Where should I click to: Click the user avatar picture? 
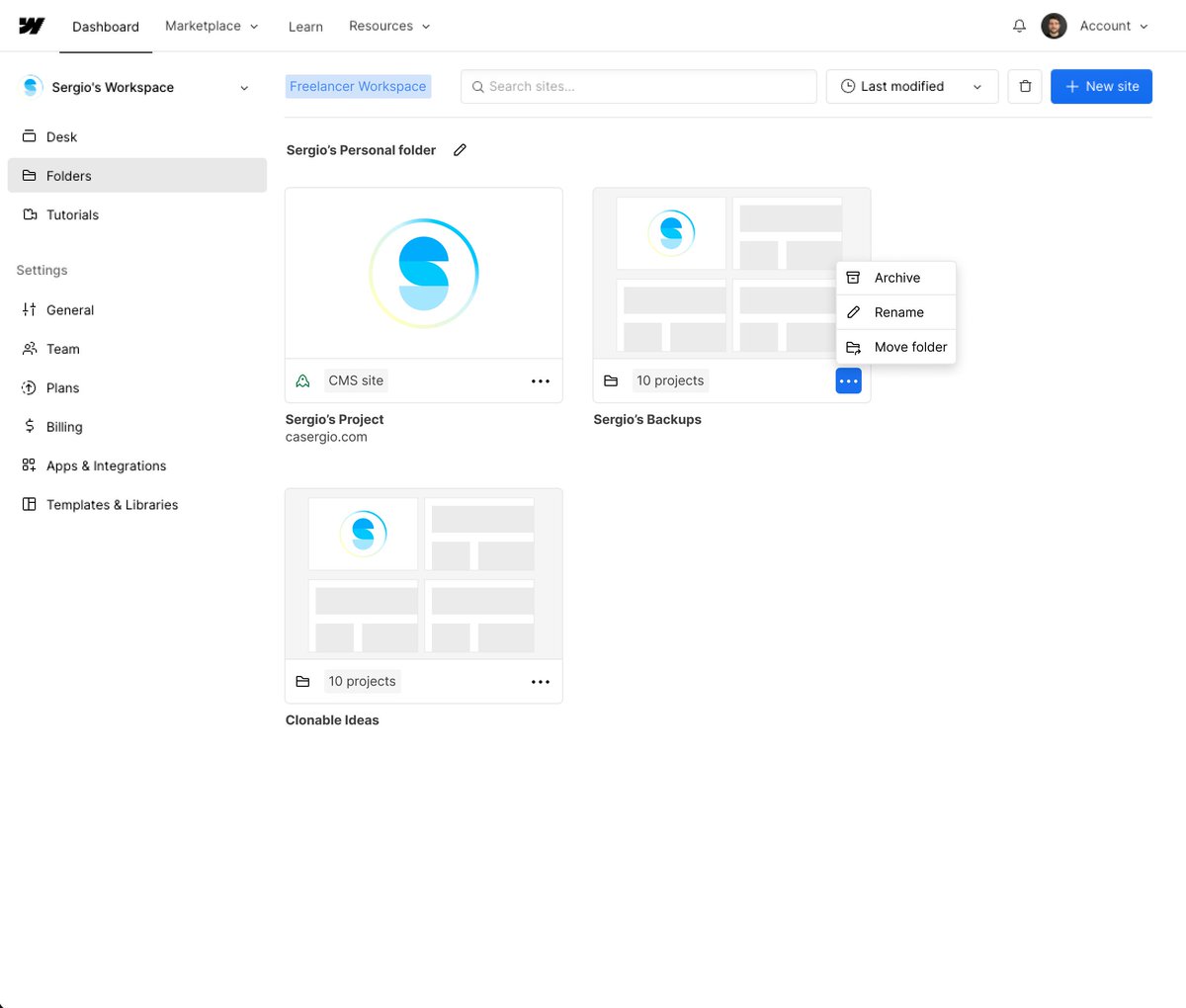(x=1054, y=26)
